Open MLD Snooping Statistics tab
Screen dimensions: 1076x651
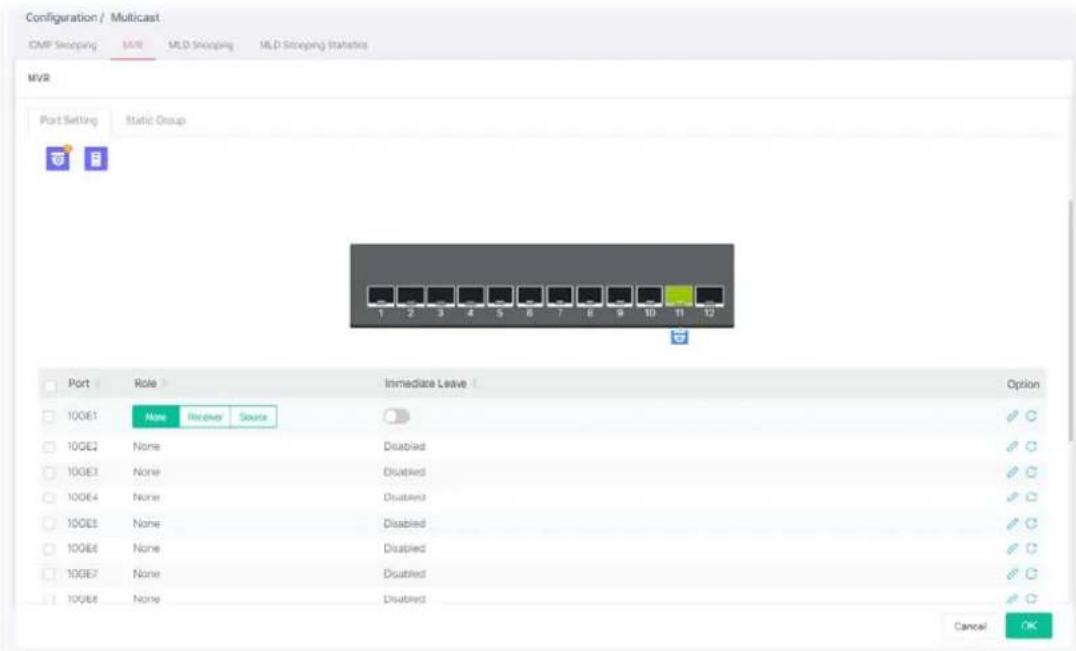[314, 45]
